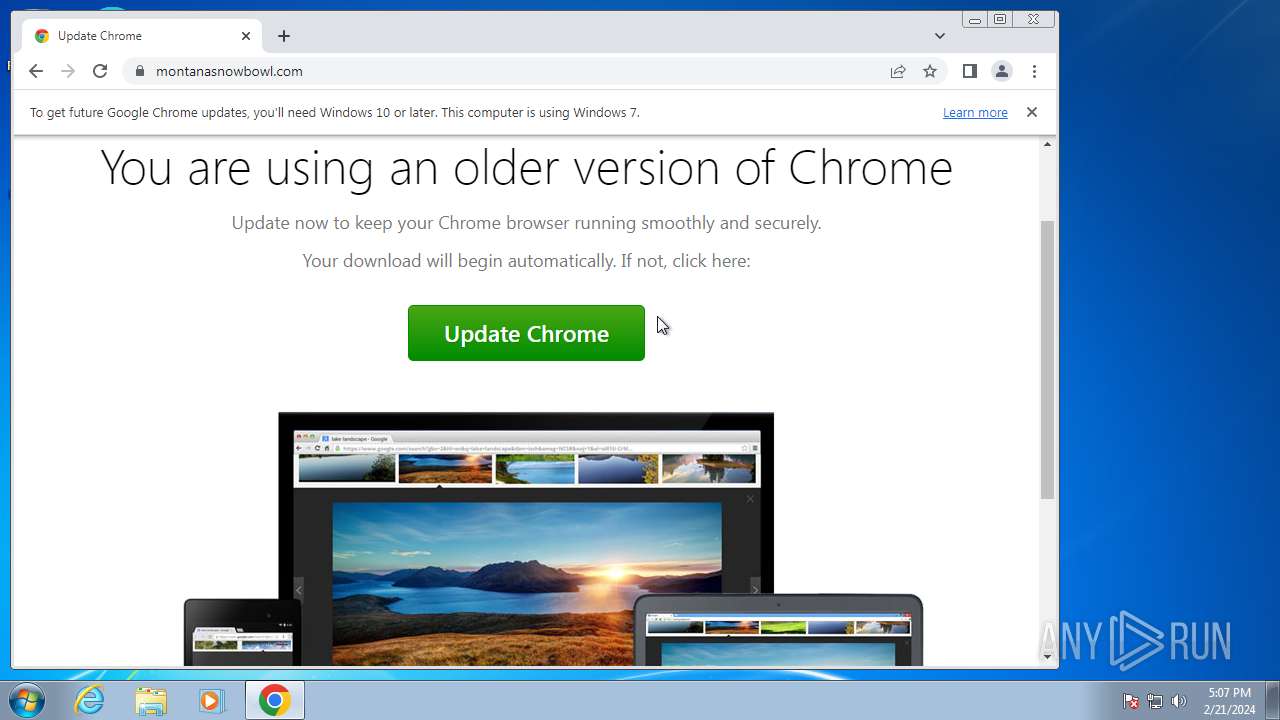Click the page scrollbar down arrow

pos(1048,657)
